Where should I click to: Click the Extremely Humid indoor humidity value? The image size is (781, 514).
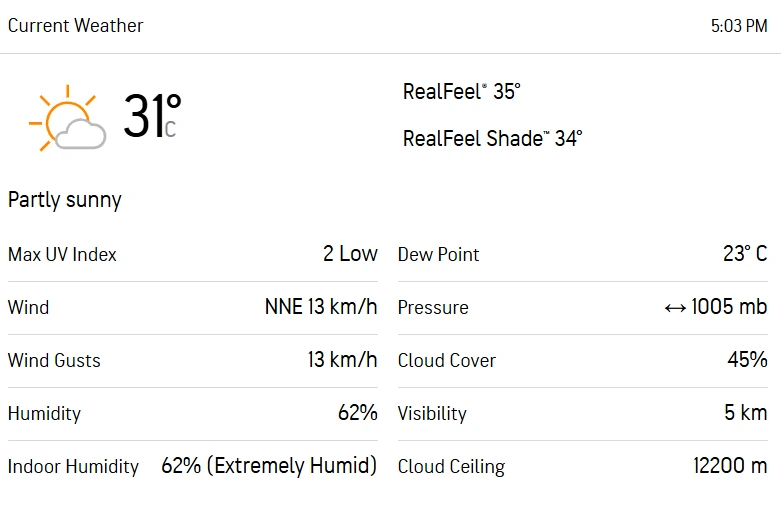269,466
